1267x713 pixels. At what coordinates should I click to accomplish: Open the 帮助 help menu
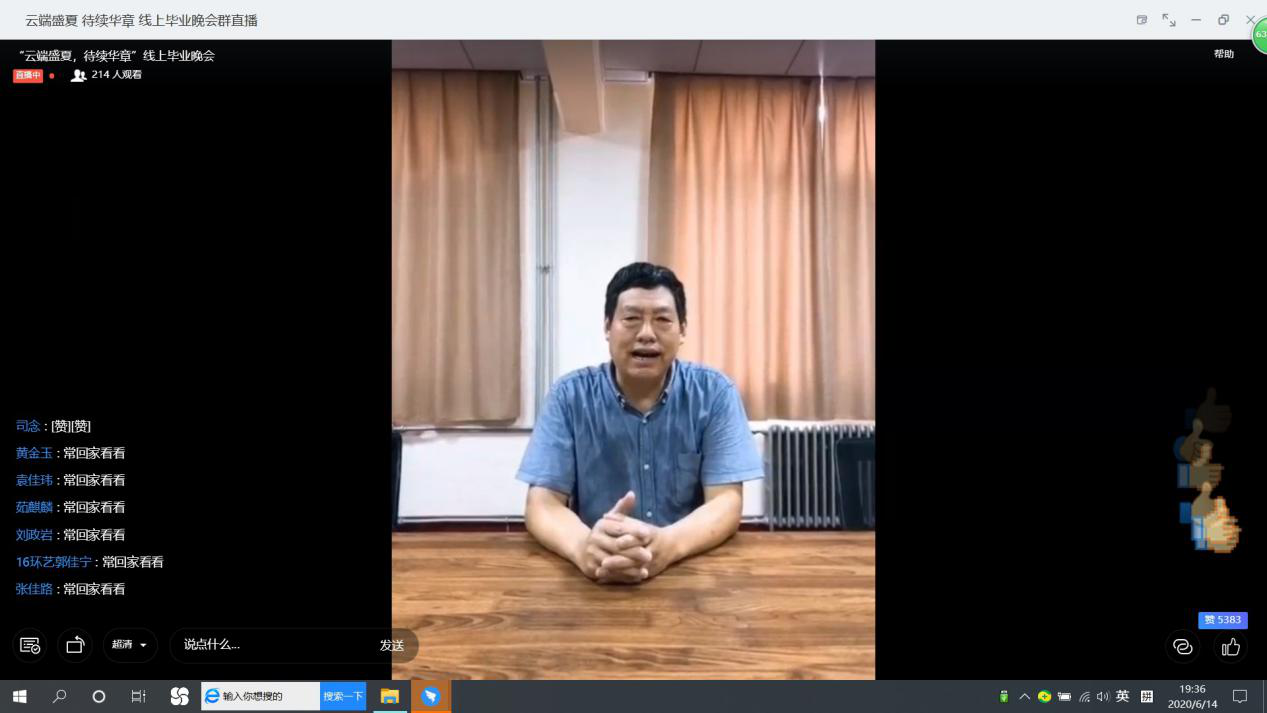1223,54
